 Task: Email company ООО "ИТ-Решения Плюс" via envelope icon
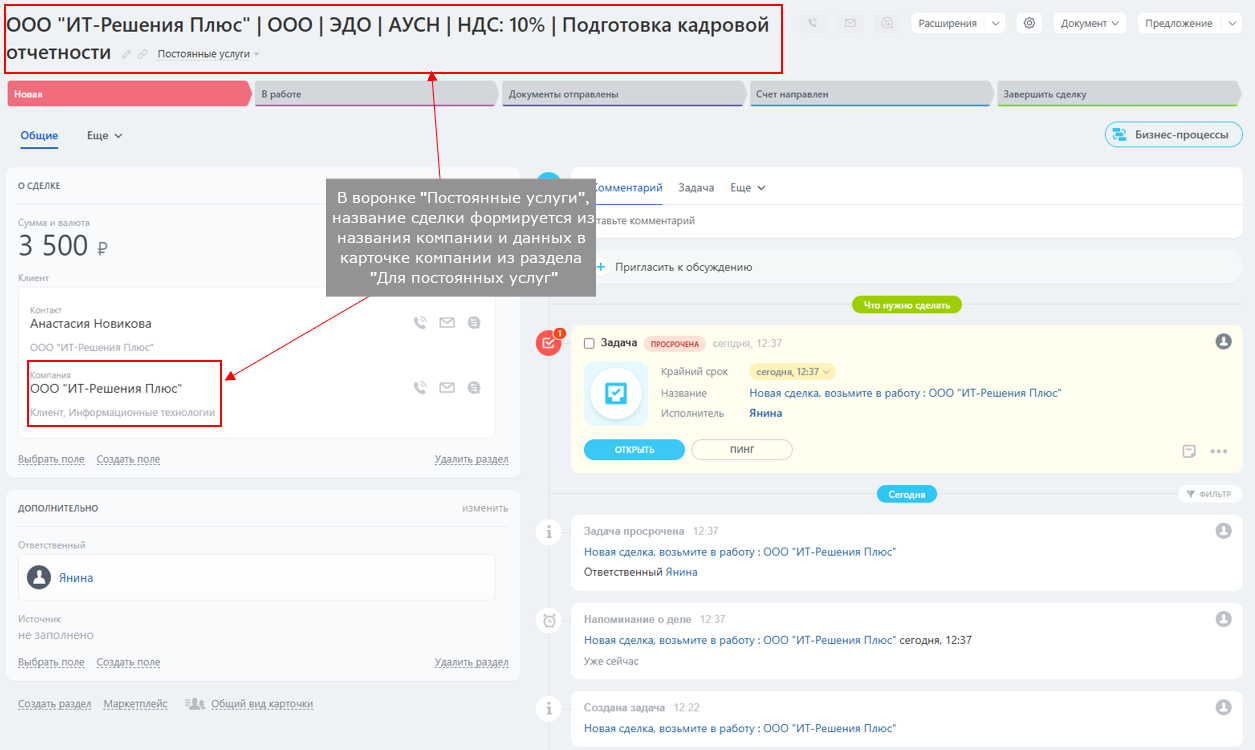point(447,388)
